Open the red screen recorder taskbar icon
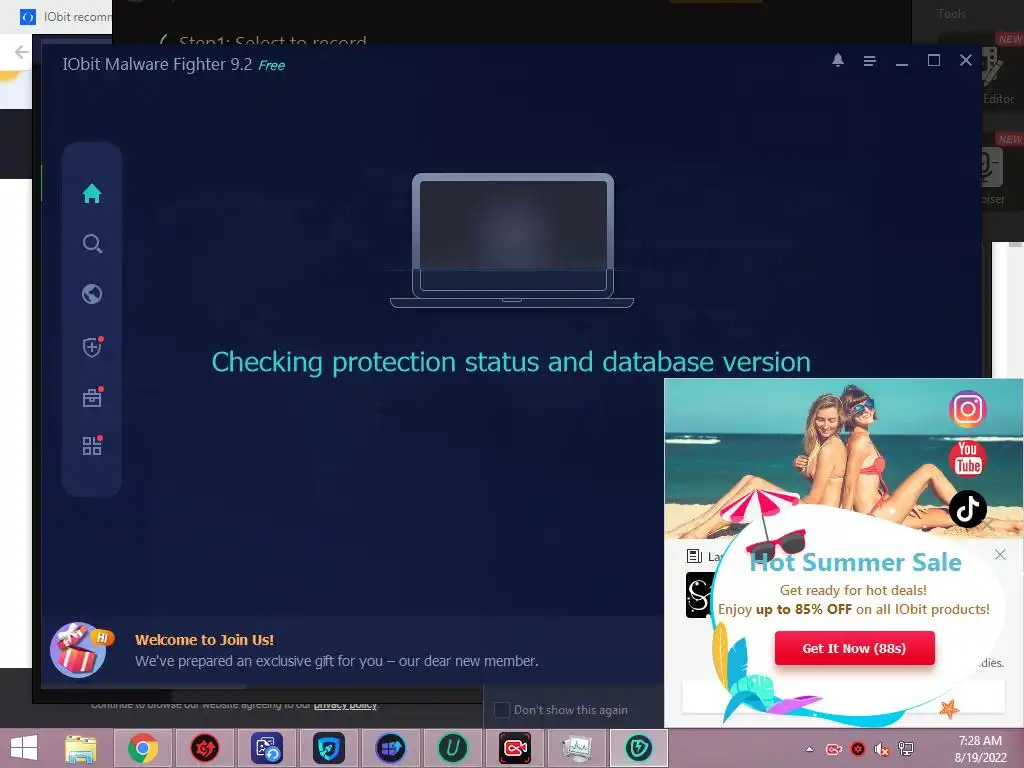Image resolution: width=1024 pixels, height=768 pixels. click(x=515, y=748)
